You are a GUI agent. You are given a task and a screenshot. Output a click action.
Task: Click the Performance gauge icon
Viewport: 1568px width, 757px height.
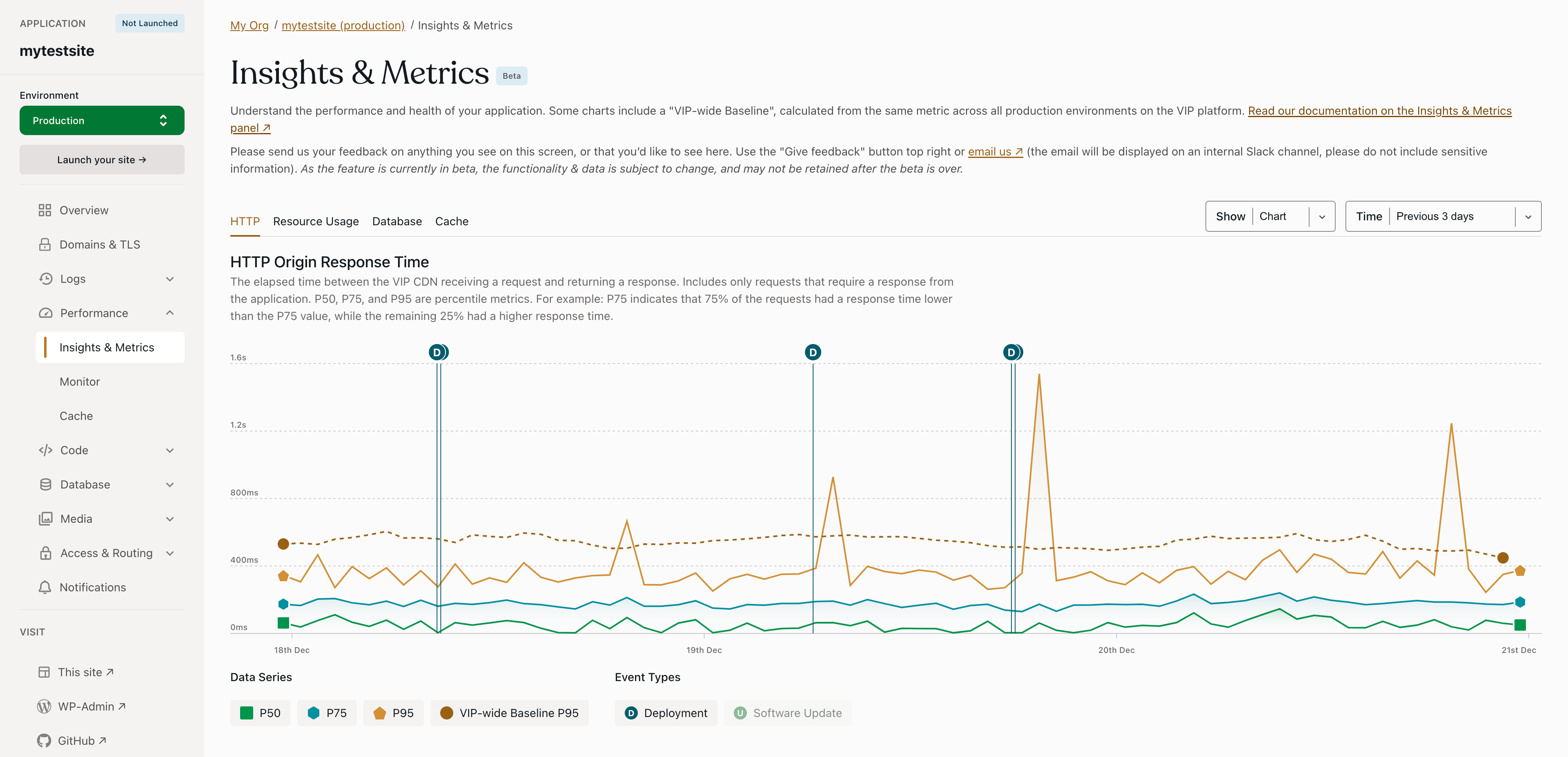[x=46, y=313]
